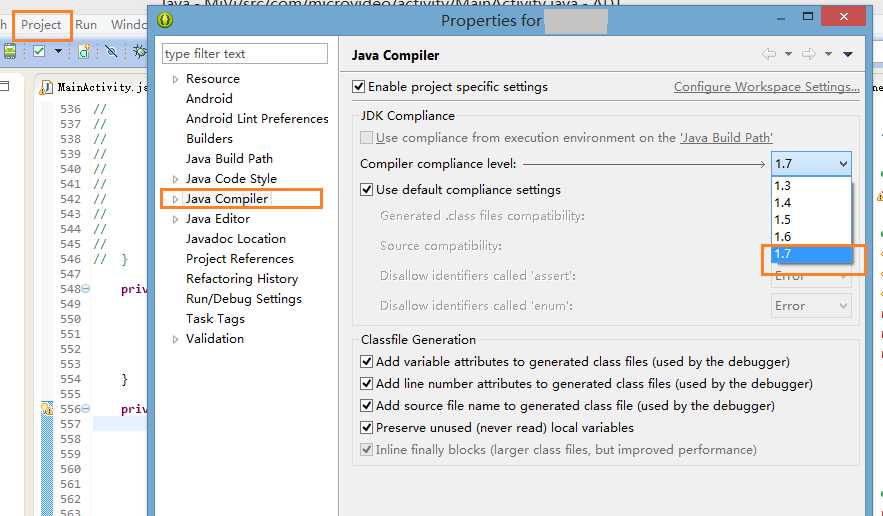Viewport: 883px width, 516px height.
Task: Select Java Build Path in the tree
Action: pyautogui.click(x=229, y=159)
